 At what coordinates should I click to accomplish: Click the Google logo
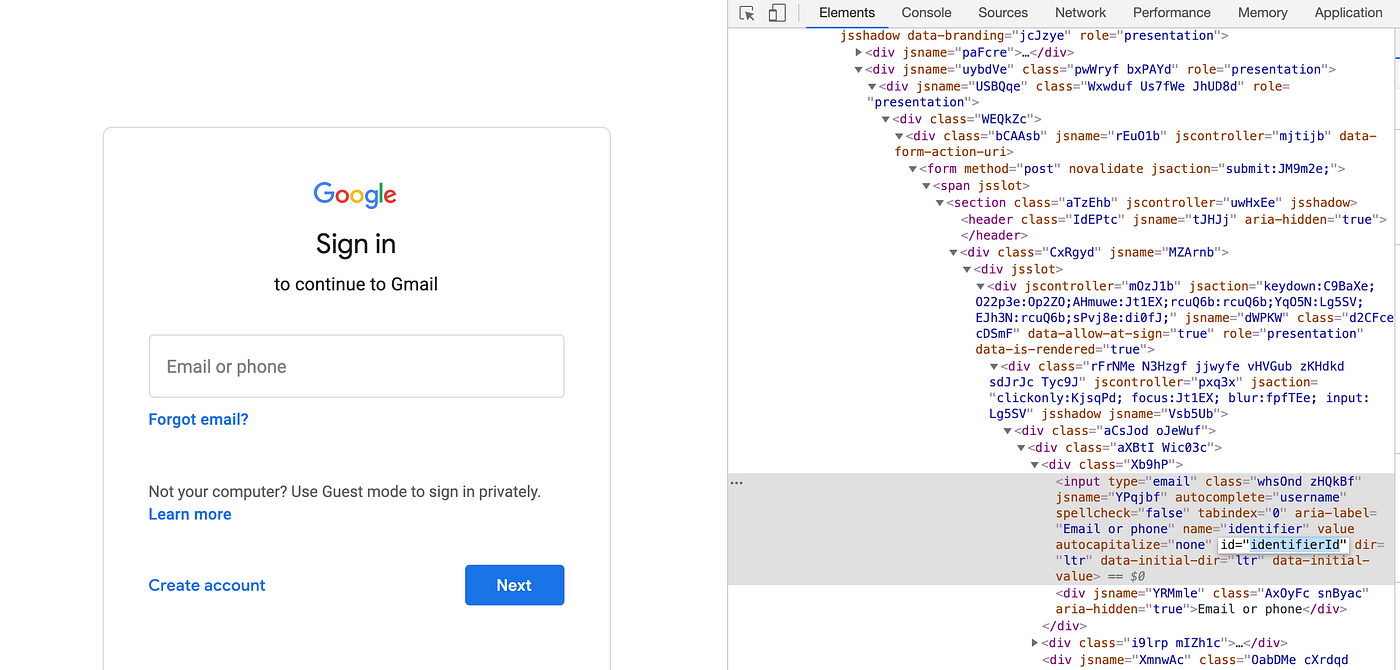click(x=355, y=194)
